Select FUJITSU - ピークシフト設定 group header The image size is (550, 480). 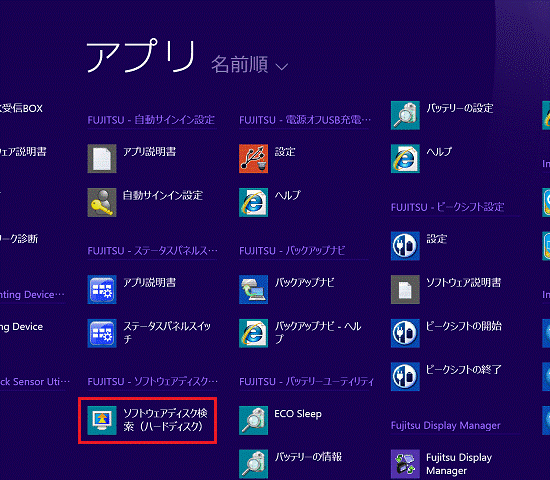(448, 207)
